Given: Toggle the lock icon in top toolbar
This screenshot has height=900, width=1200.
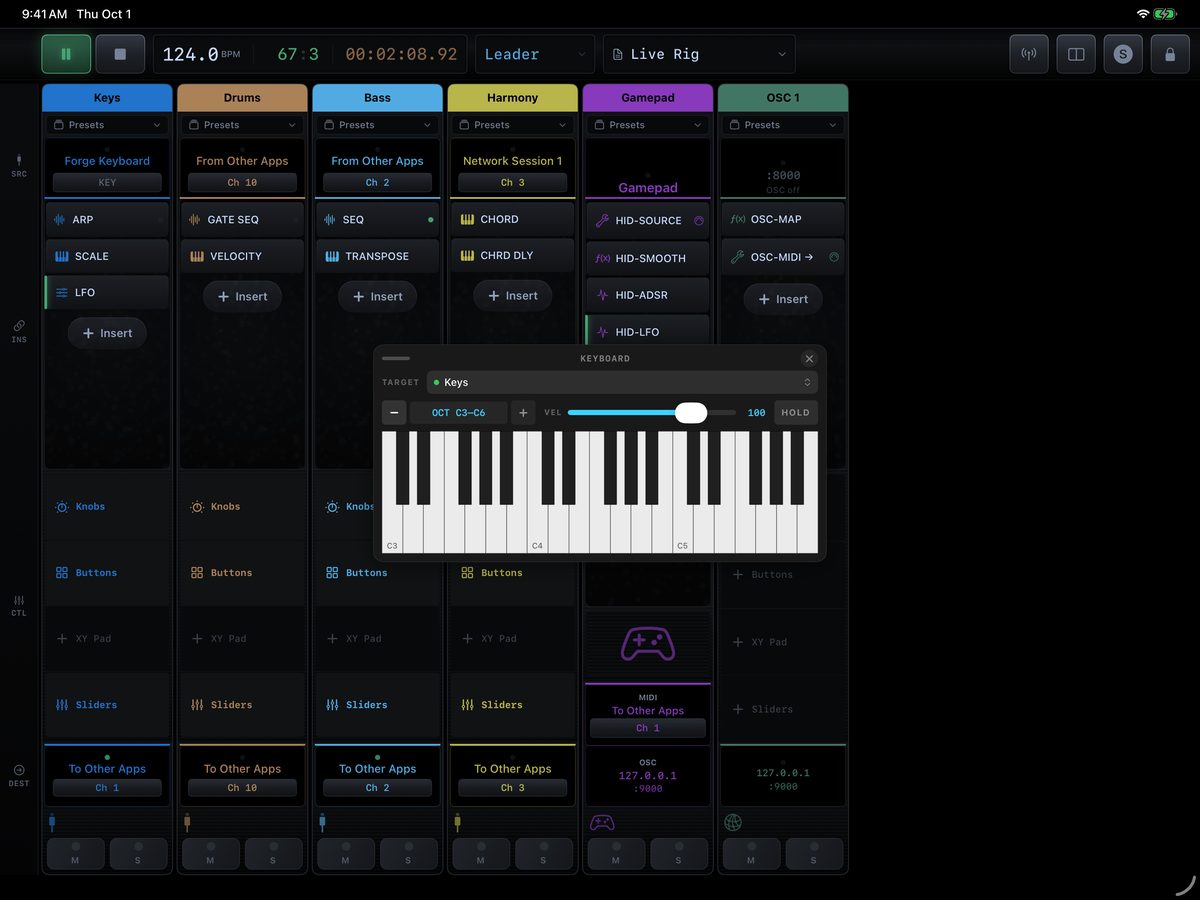Looking at the screenshot, I should point(1170,54).
